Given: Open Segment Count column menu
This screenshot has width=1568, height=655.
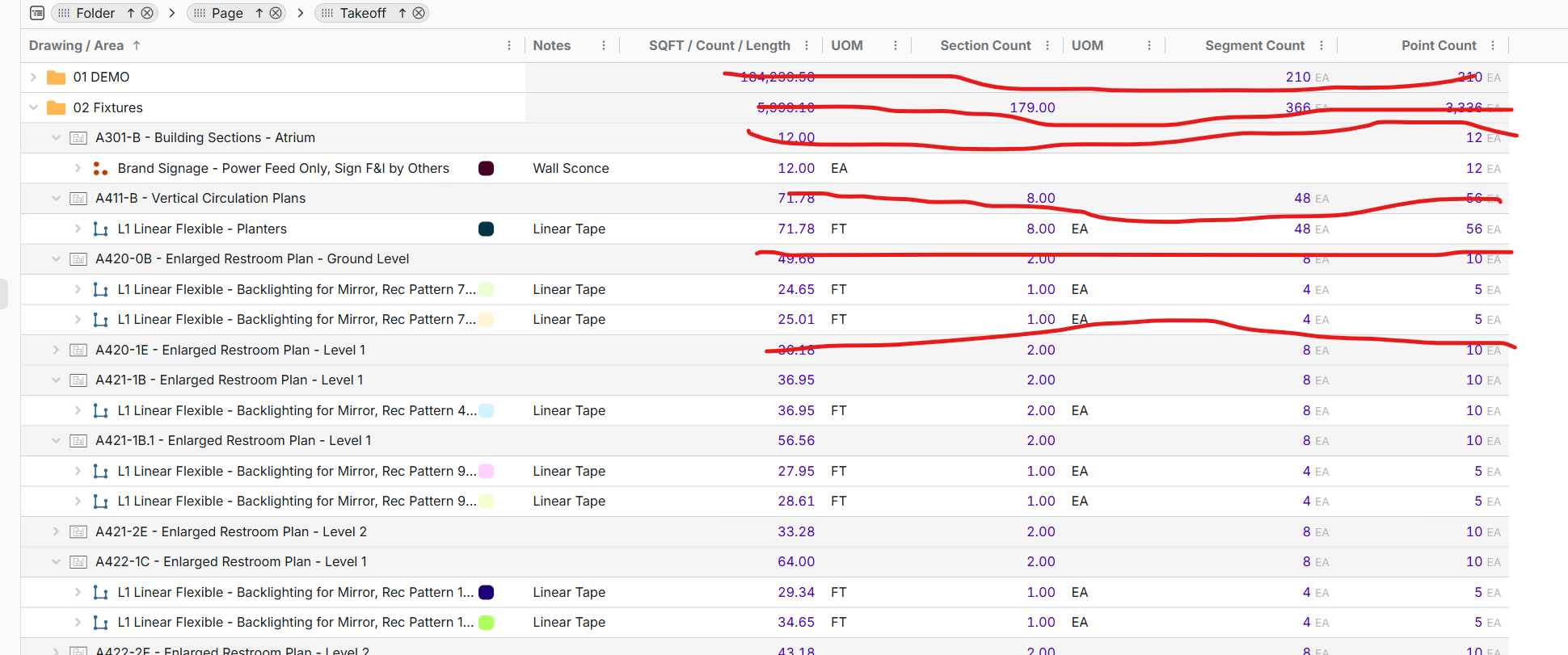Looking at the screenshot, I should [1321, 46].
